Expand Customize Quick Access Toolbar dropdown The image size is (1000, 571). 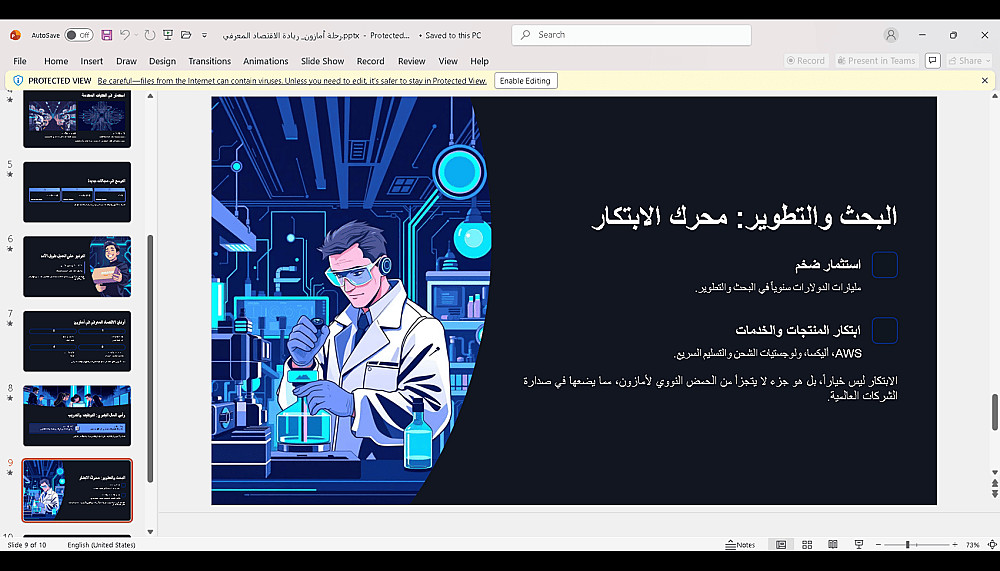pyautogui.click(x=205, y=35)
